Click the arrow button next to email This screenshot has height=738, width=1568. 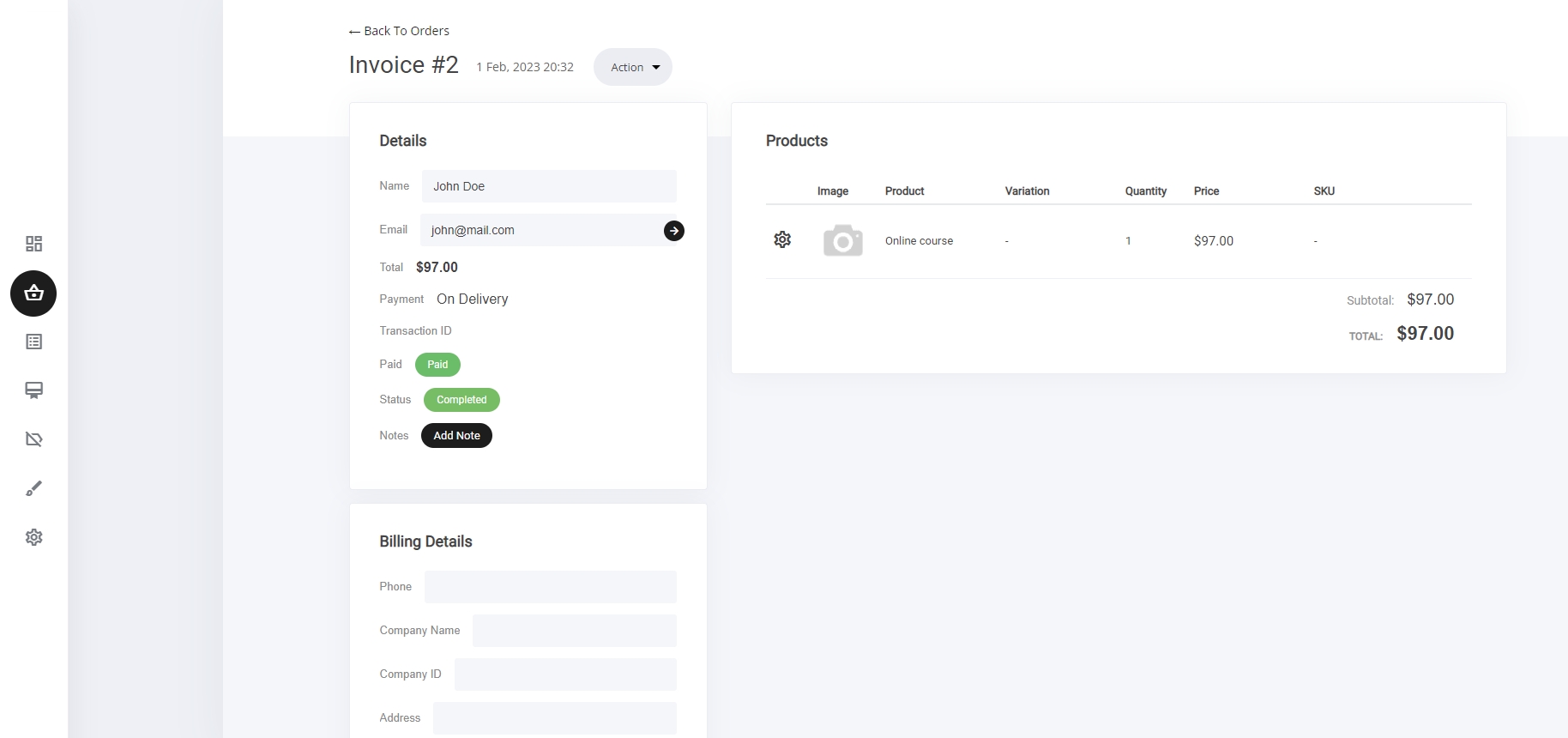click(x=673, y=231)
